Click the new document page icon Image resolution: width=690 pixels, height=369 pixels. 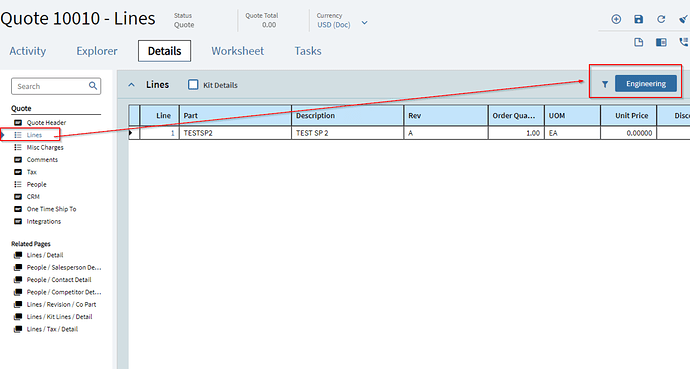639,42
